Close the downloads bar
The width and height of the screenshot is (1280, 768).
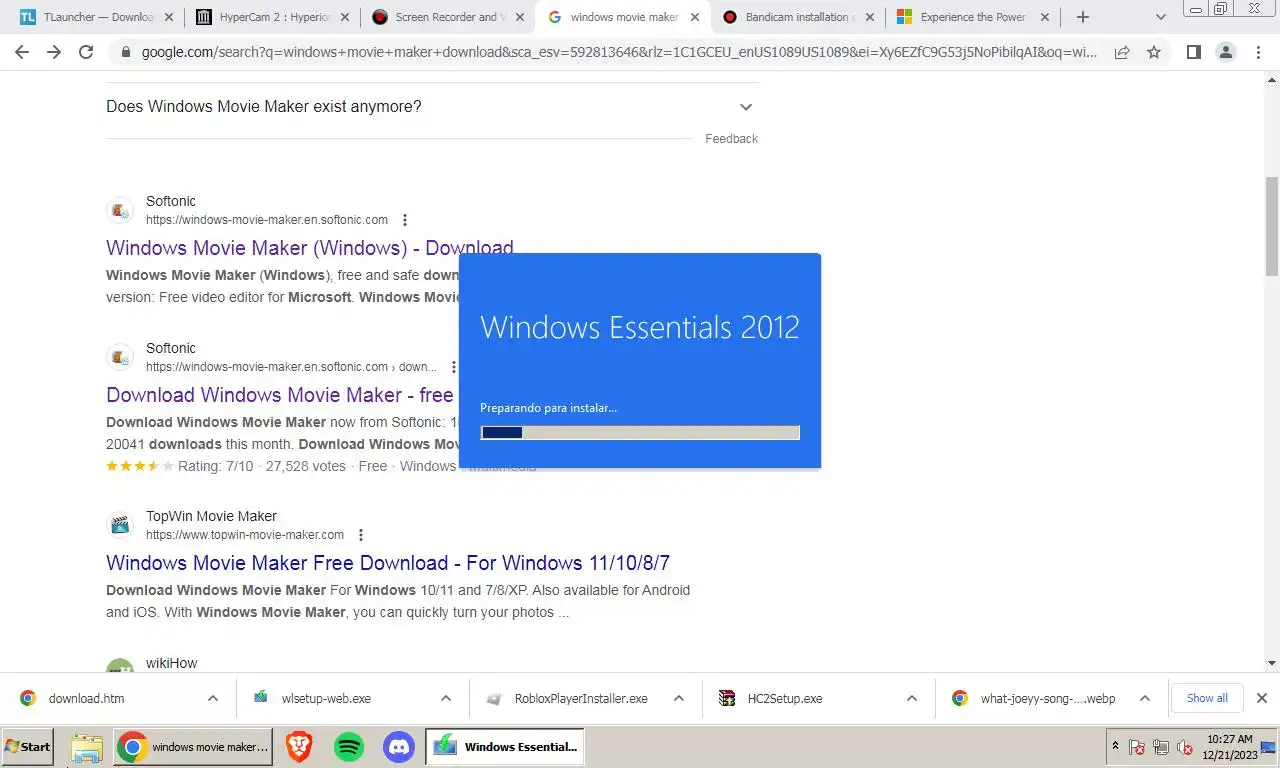[x=1261, y=698]
